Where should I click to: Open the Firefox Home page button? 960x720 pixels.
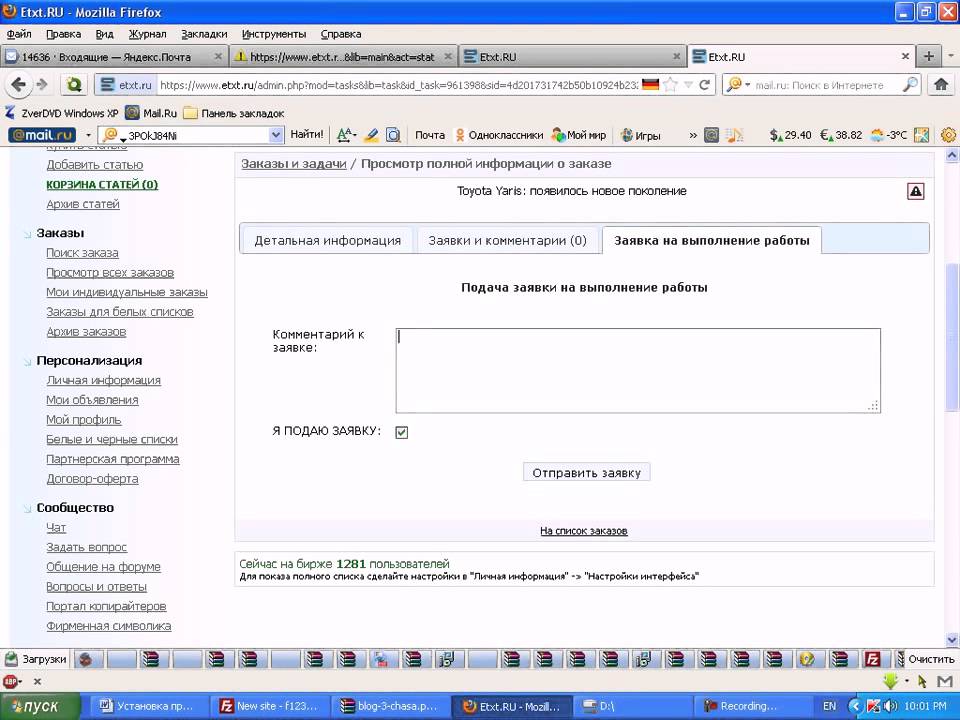pos(941,84)
